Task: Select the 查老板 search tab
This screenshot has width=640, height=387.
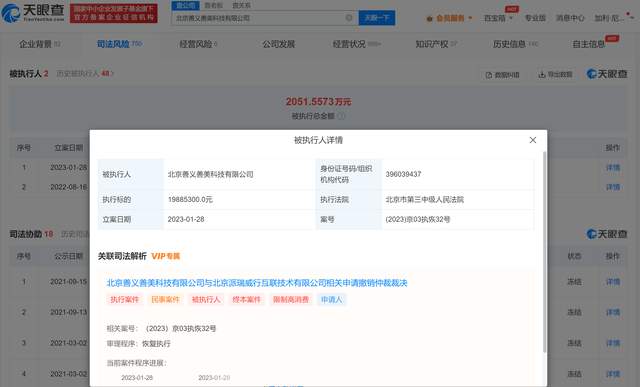Action: pyautogui.click(x=213, y=5)
